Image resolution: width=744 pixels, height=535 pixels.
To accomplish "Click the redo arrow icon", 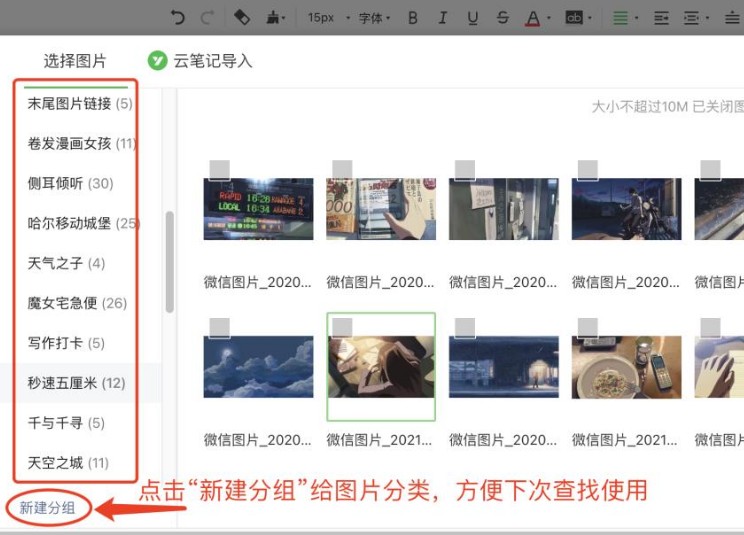I will coord(207,18).
